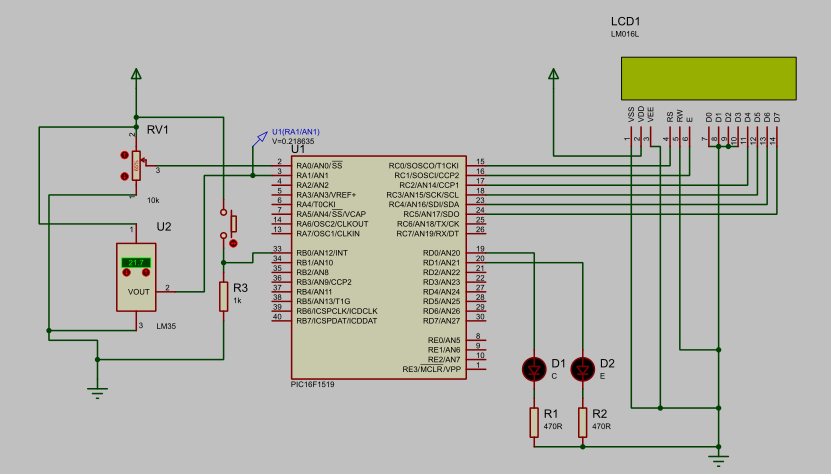This screenshot has width=831, height=474.
Task: Click the RD1/AN21 pin label
Action: tap(441, 263)
